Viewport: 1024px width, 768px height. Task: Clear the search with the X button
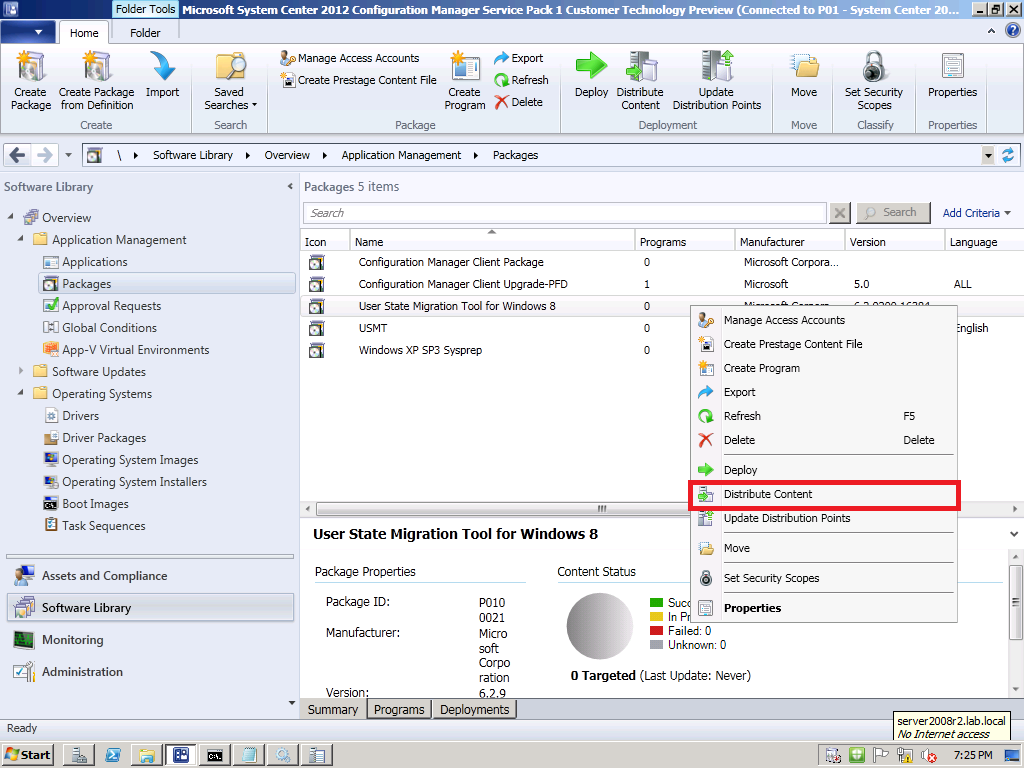[840, 213]
